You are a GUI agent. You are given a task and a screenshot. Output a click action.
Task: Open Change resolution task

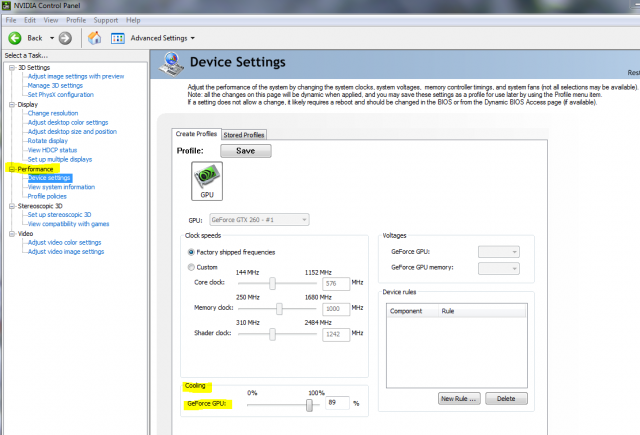tap(53, 113)
